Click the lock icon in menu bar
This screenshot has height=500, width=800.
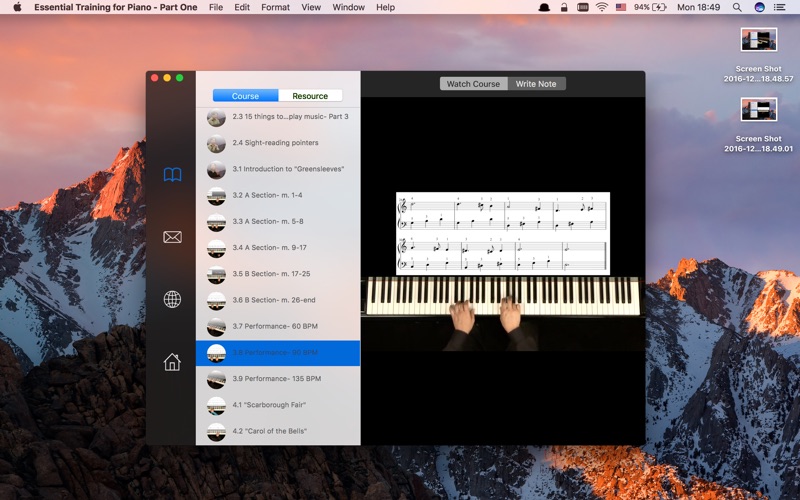tap(564, 7)
